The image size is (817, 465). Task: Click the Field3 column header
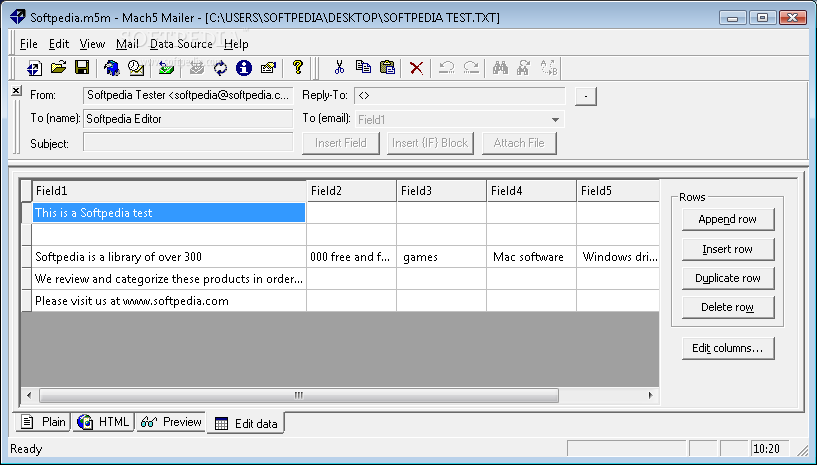[x=442, y=191]
